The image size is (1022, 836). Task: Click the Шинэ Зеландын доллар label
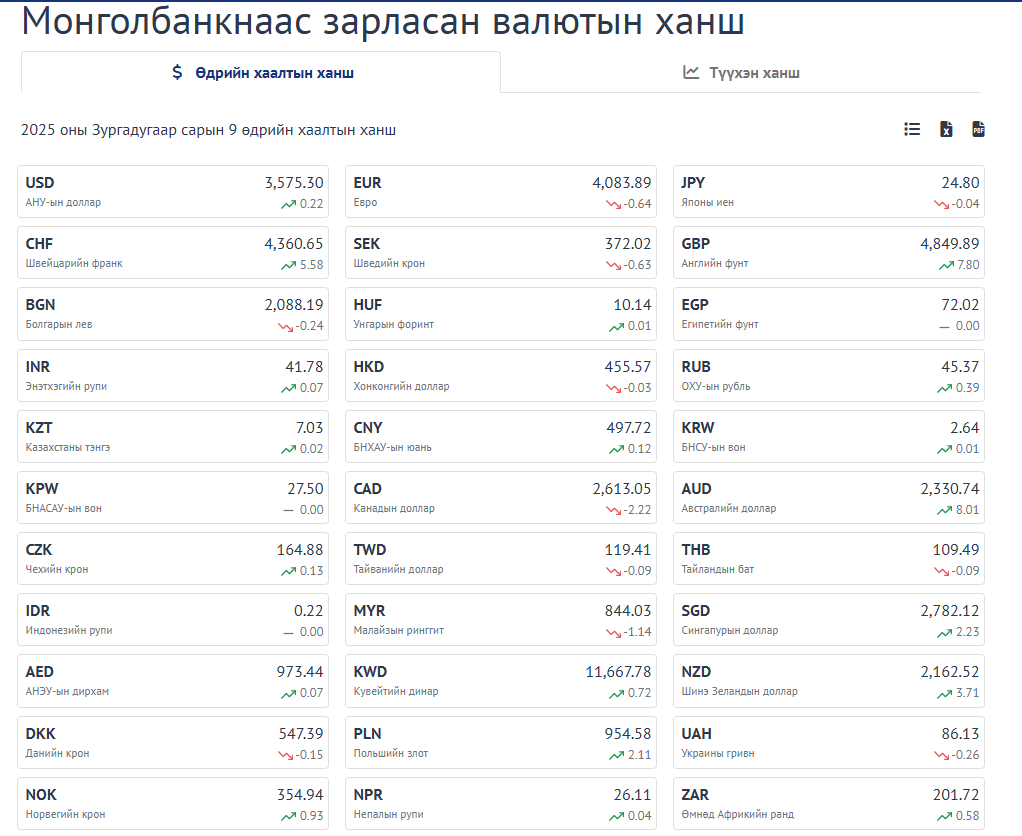pyautogui.click(x=739, y=691)
